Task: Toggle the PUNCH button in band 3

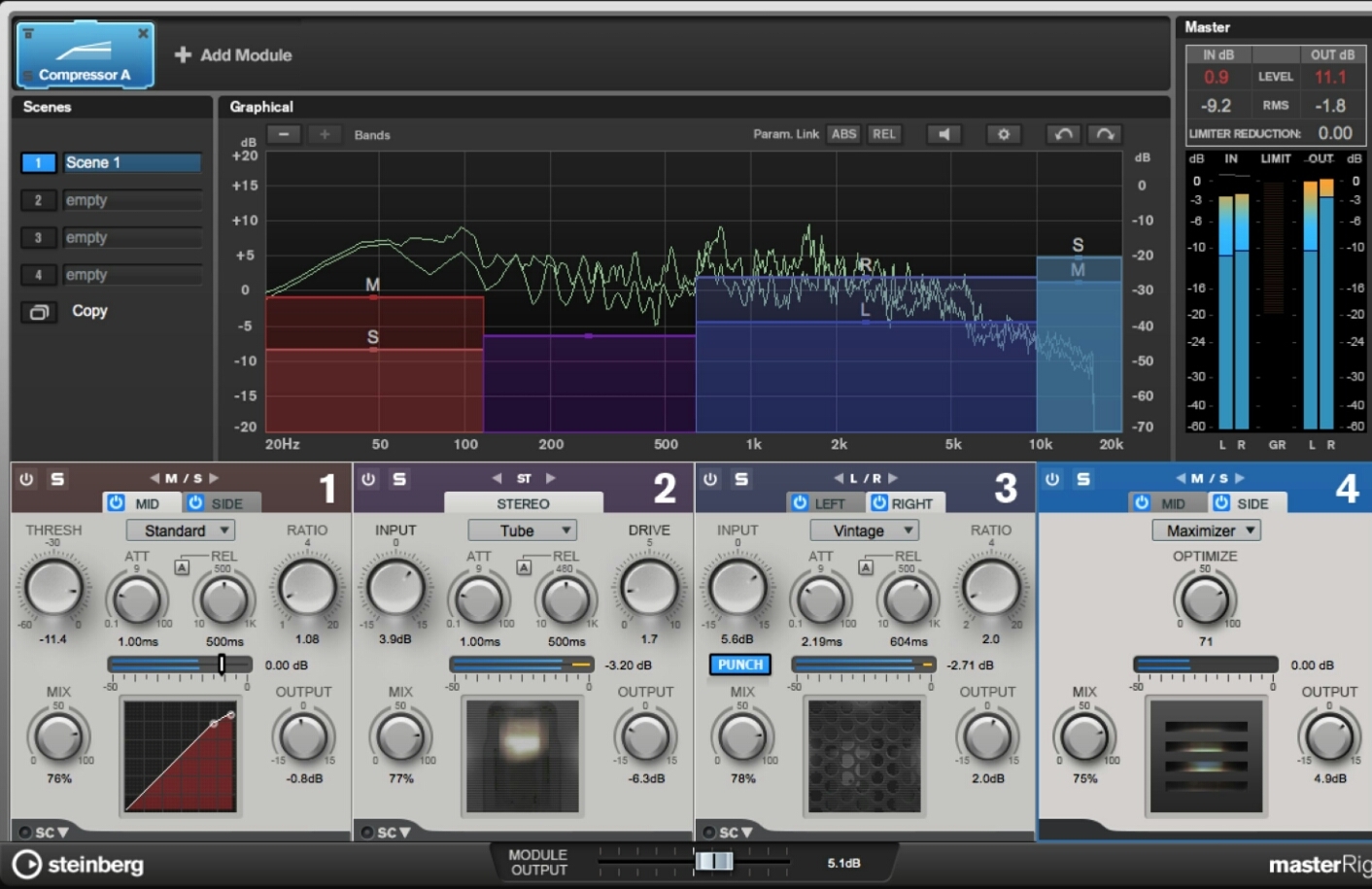Action: pos(739,665)
